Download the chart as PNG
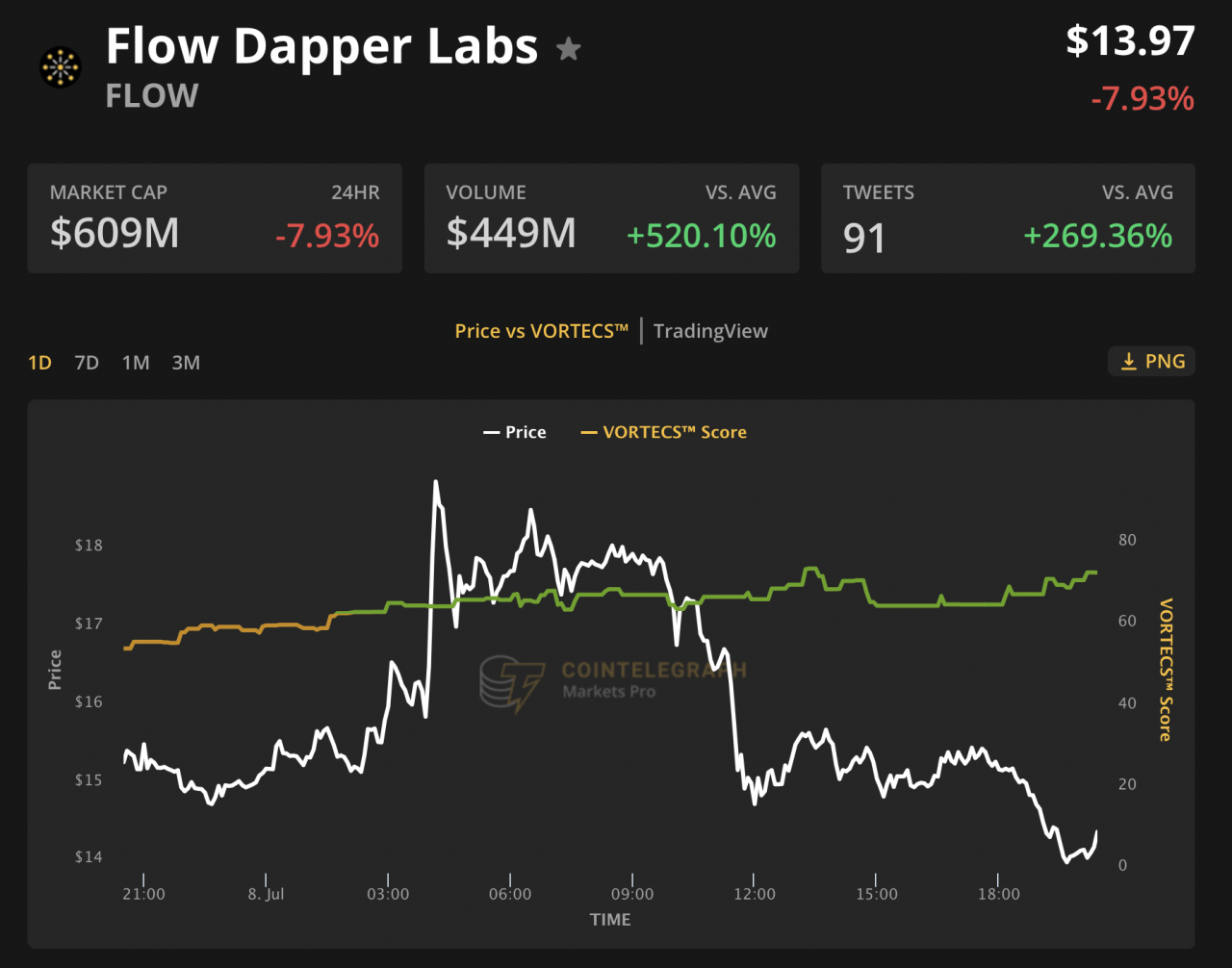 1152,362
